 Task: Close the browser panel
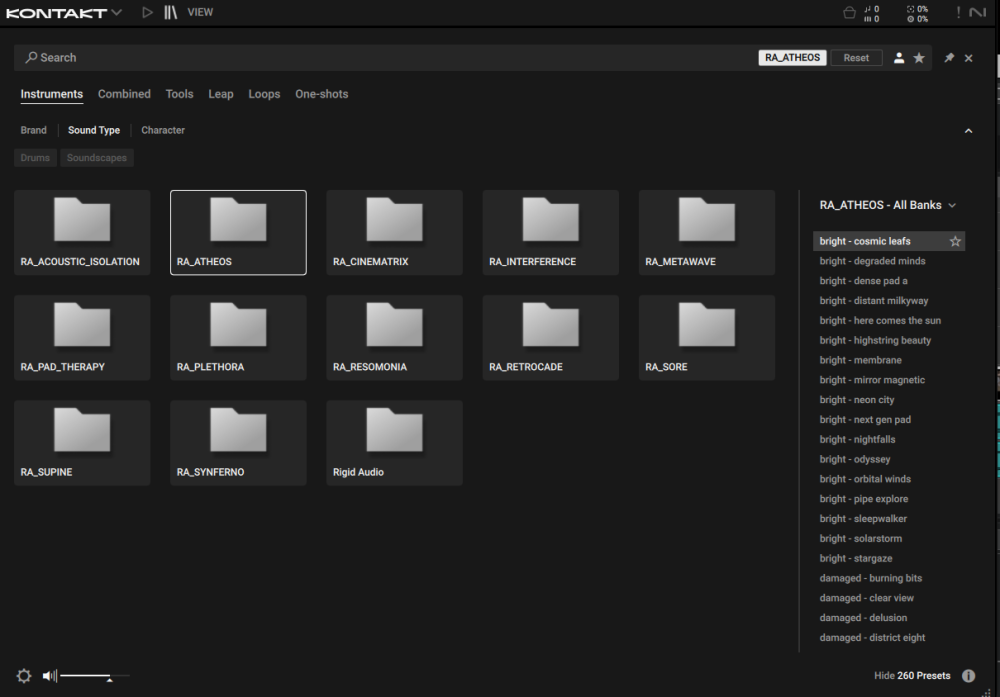(969, 58)
